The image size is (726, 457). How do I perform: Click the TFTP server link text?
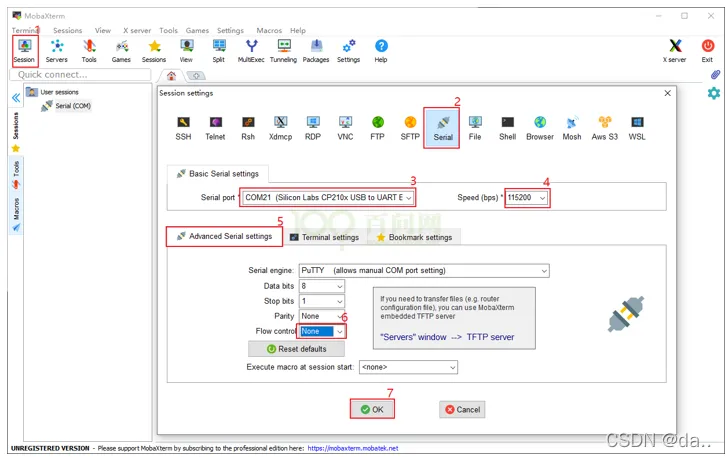(x=490, y=338)
